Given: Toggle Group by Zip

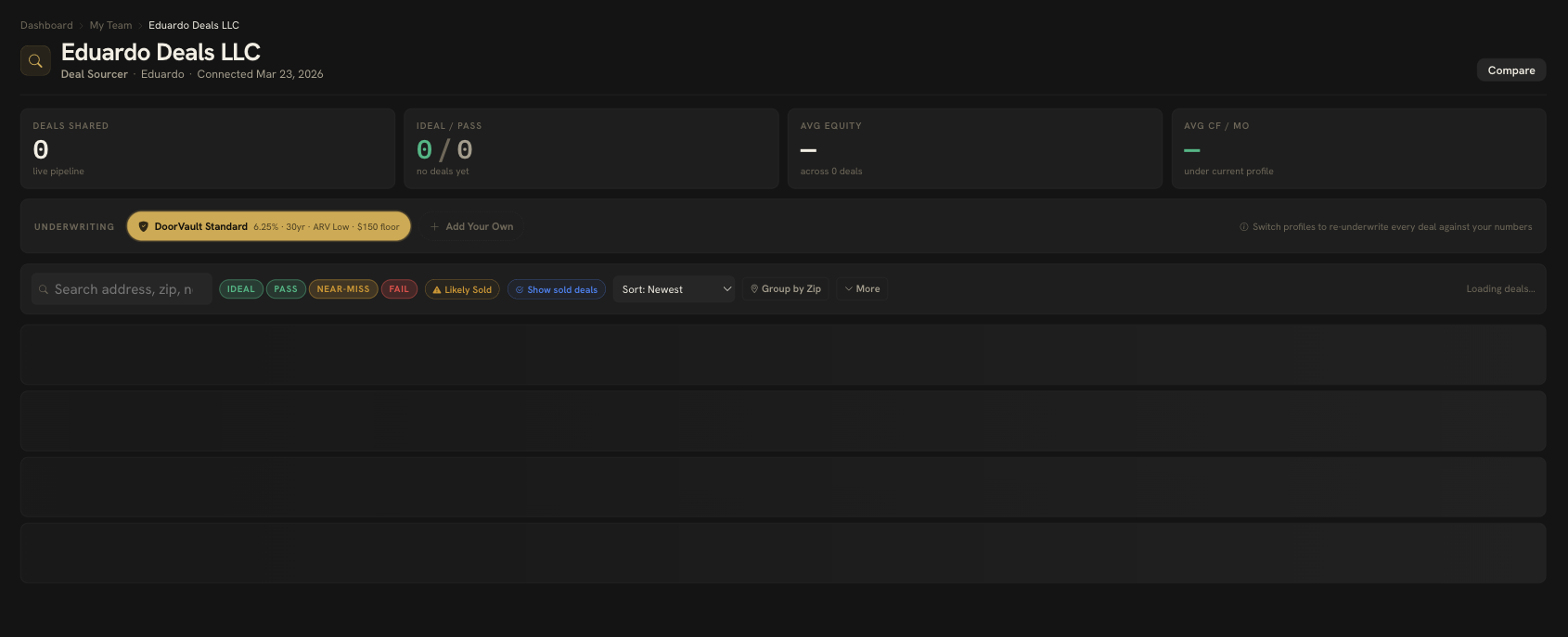Looking at the screenshot, I should 785,289.
